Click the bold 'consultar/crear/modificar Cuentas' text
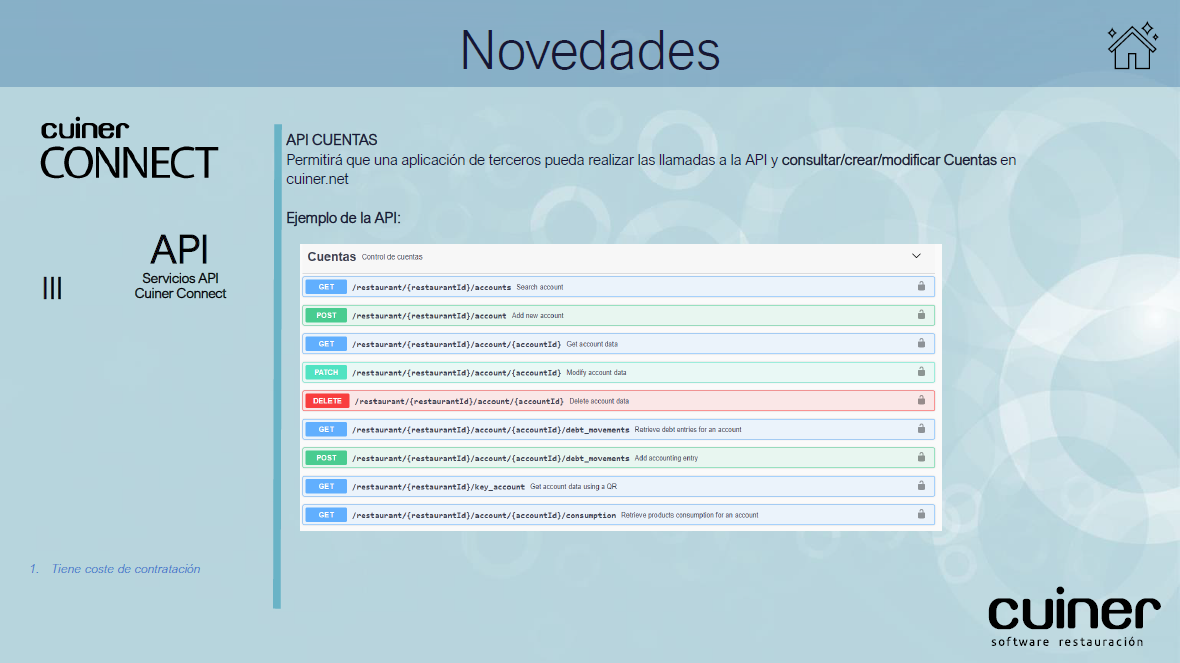 tap(889, 160)
